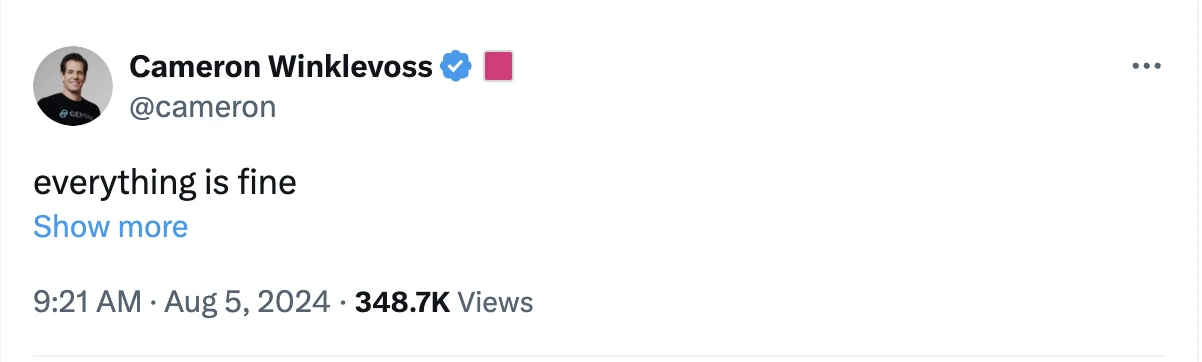Click the first name Cameron in bold

coord(186,67)
